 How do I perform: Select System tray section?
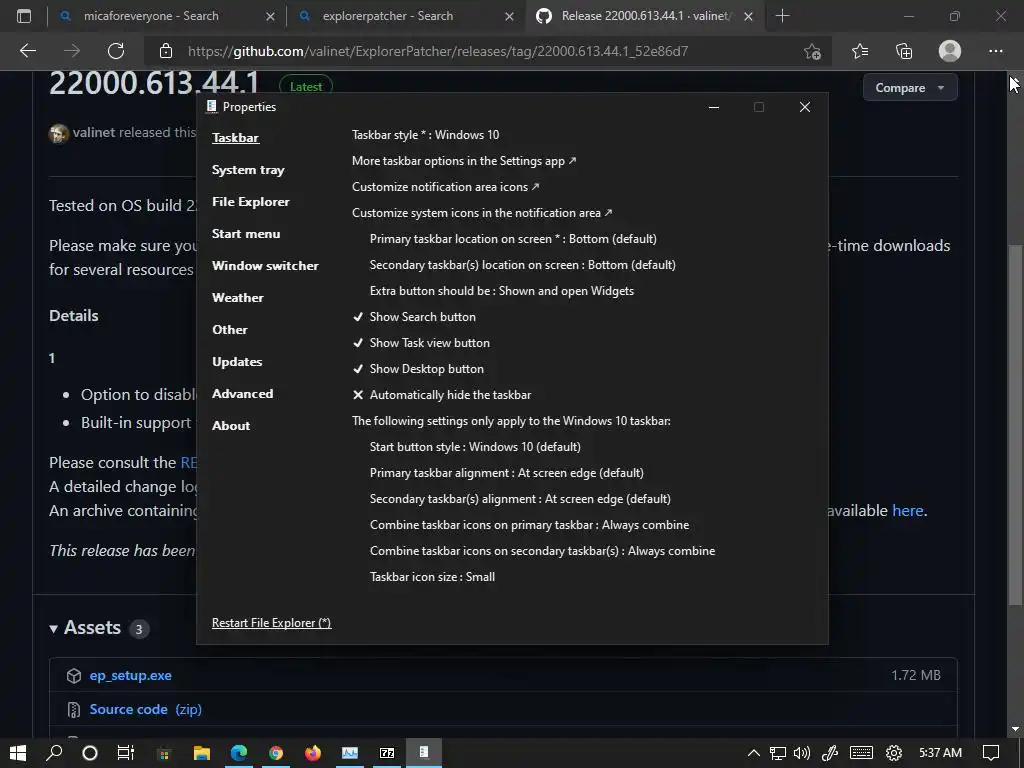click(x=248, y=170)
